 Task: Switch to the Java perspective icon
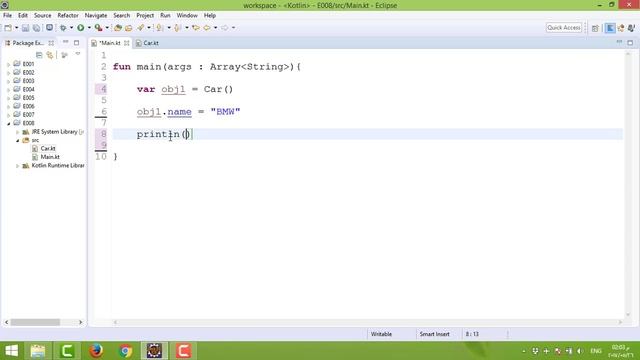[621, 28]
